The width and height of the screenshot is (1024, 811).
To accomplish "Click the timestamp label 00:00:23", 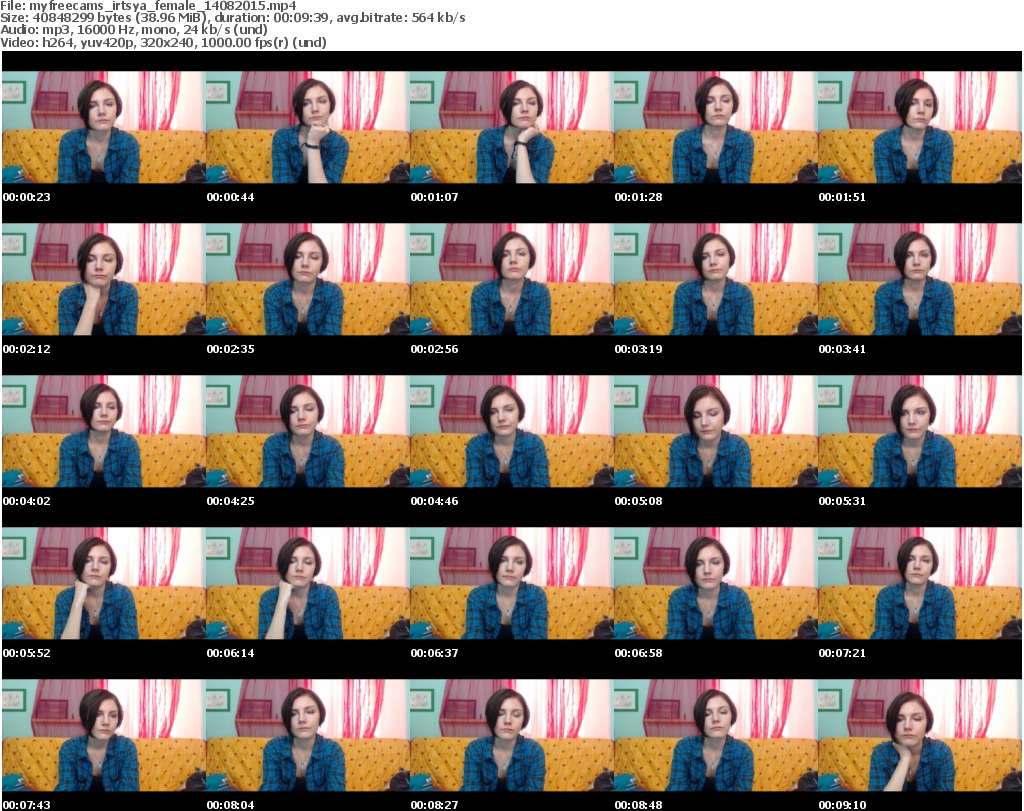I will click(27, 197).
